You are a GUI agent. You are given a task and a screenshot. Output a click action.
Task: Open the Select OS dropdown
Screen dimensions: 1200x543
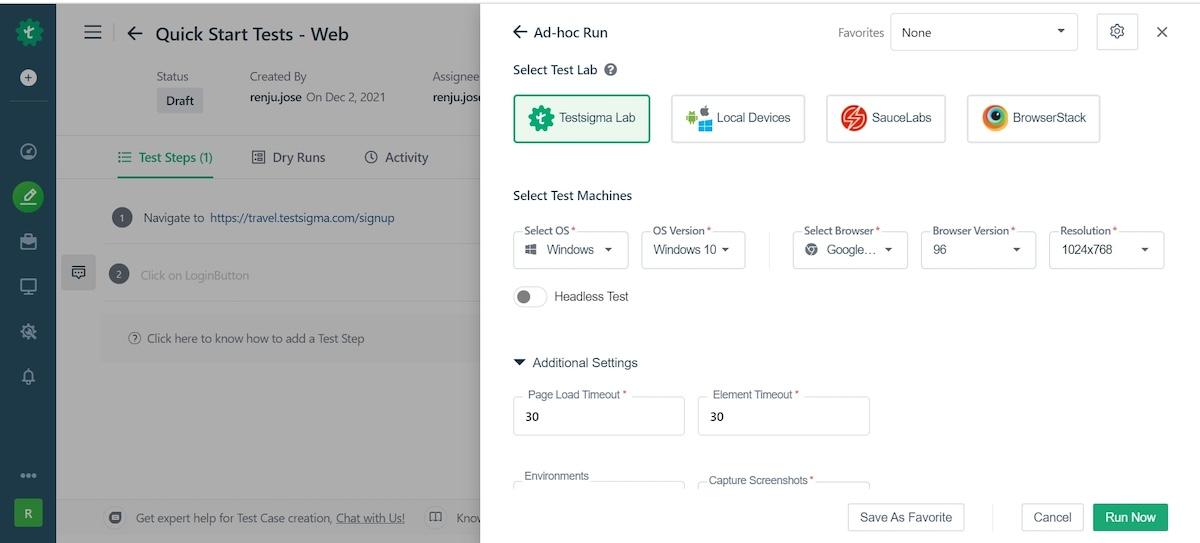click(x=570, y=250)
